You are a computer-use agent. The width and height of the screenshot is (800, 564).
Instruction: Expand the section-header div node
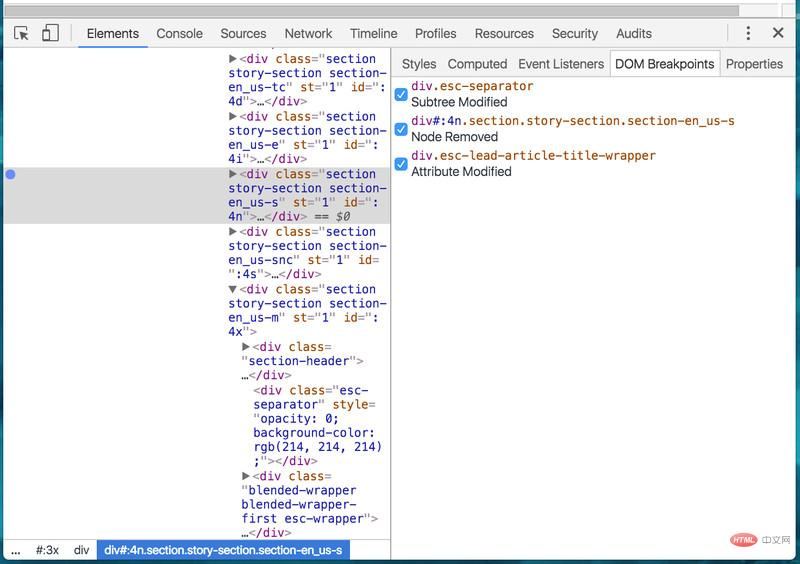pos(246,347)
